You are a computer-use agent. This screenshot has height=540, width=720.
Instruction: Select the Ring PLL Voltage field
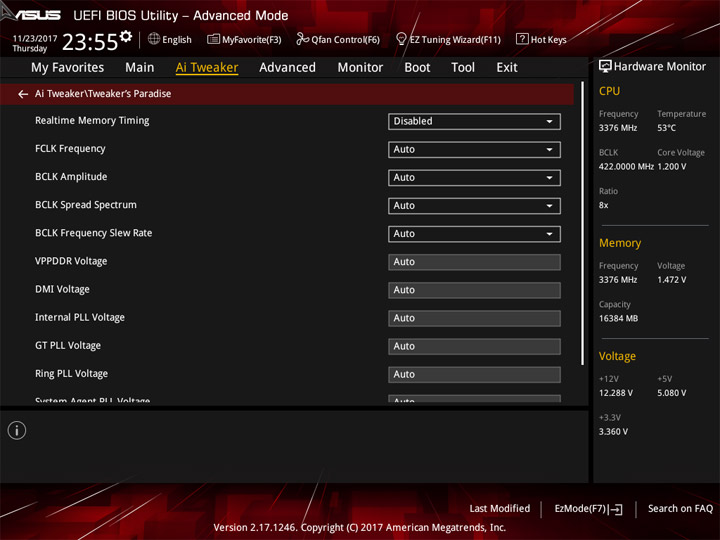pyautogui.click(x=474, y=374)
